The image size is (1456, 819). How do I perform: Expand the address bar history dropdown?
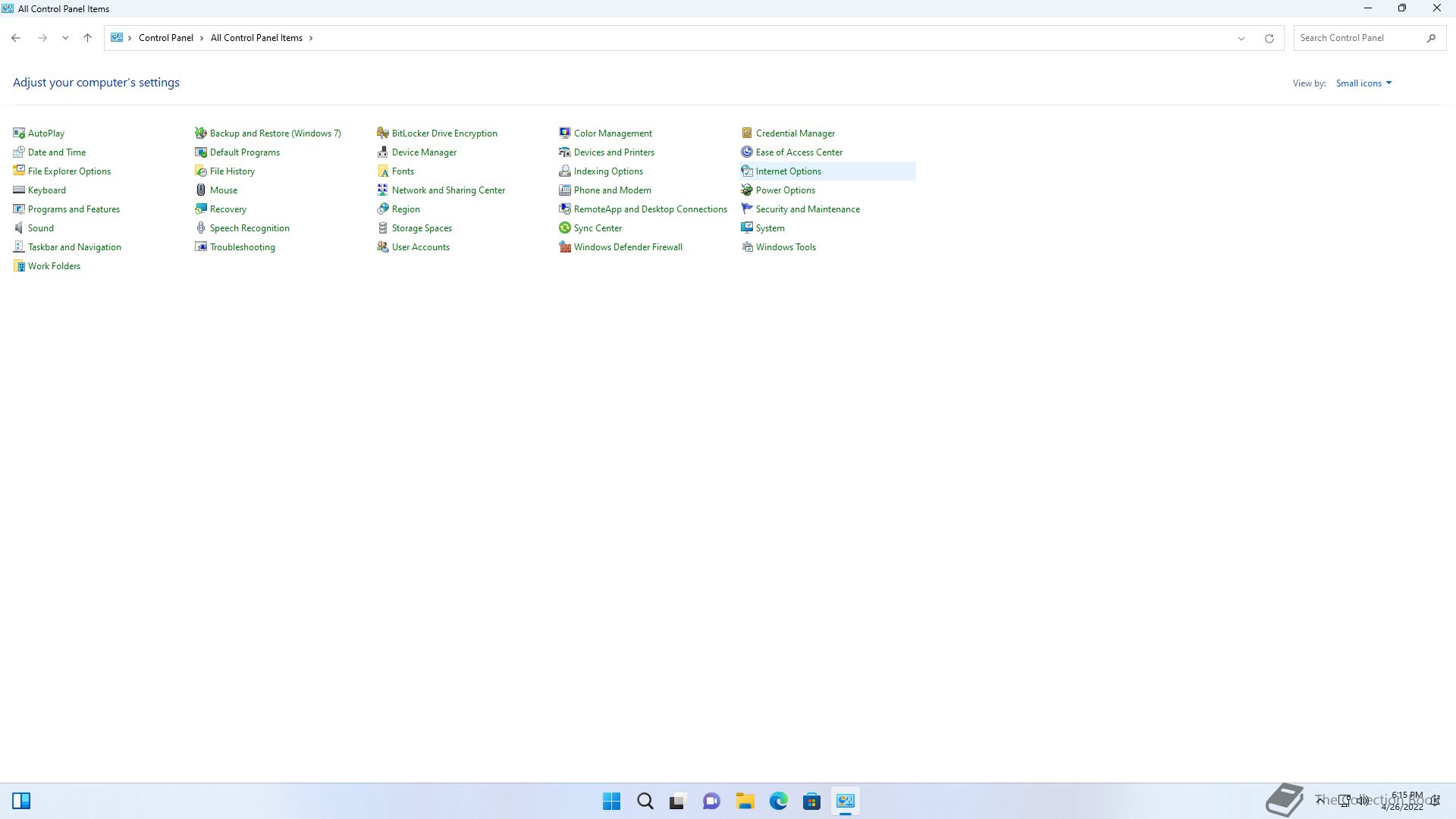coord(1241,39)
